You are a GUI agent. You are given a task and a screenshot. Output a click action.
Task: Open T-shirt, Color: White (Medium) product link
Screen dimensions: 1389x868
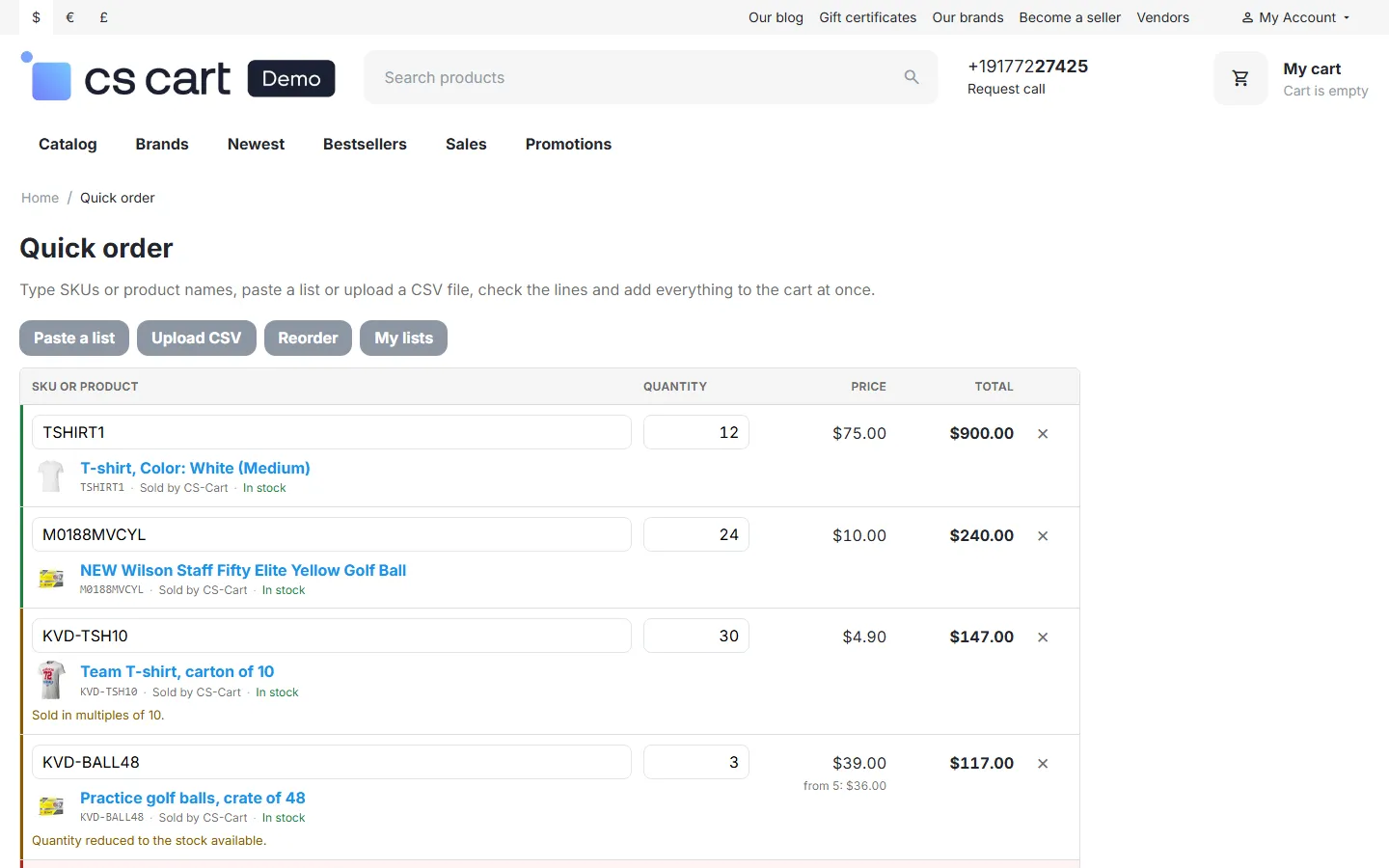(x=195, y=468)
